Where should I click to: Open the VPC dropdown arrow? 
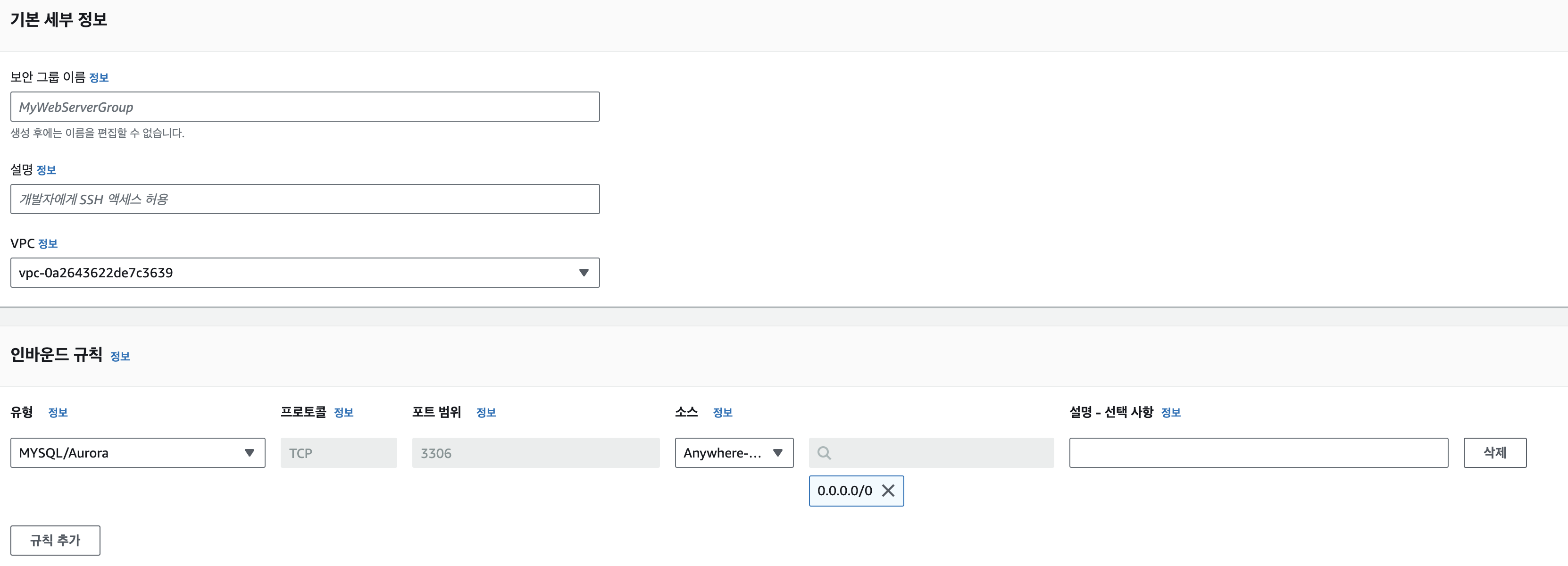point(583,273)
